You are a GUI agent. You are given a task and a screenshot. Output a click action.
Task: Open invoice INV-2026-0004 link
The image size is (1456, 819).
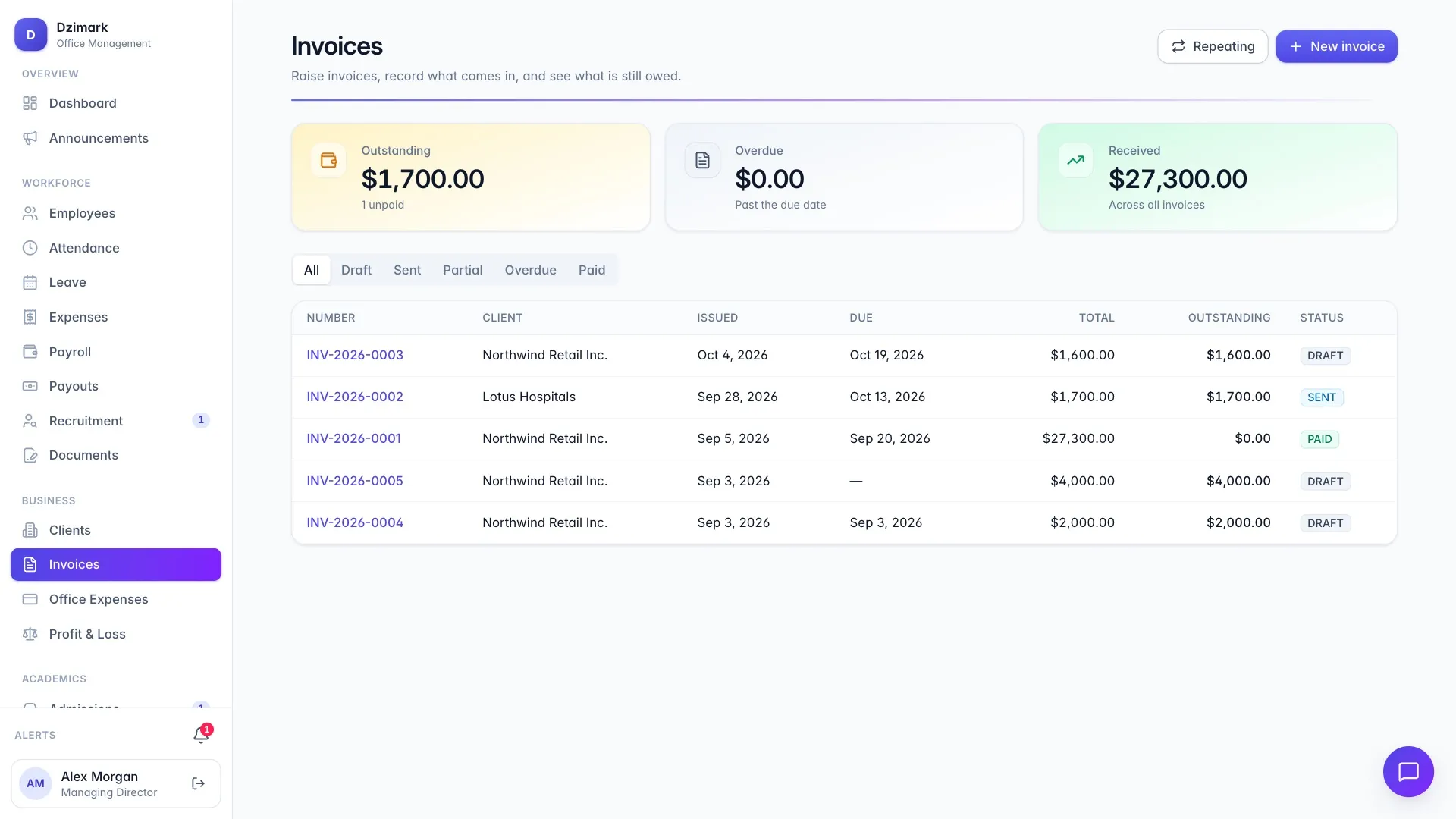pos(355,522)
